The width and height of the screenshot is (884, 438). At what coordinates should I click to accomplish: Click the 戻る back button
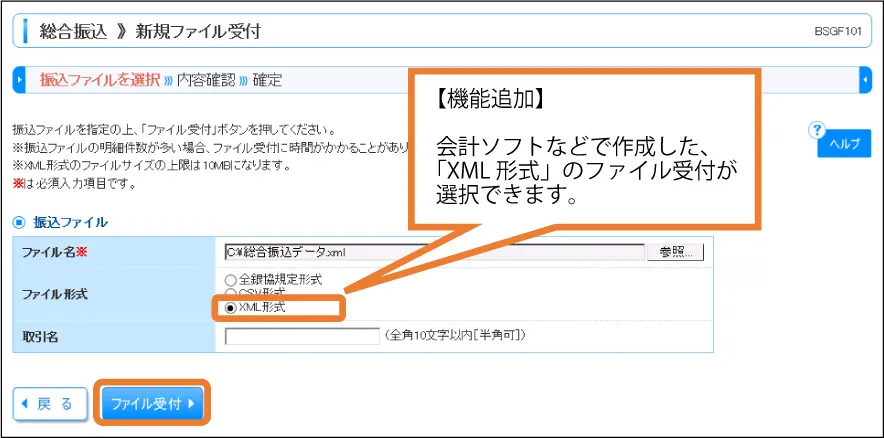click(50, 404)
